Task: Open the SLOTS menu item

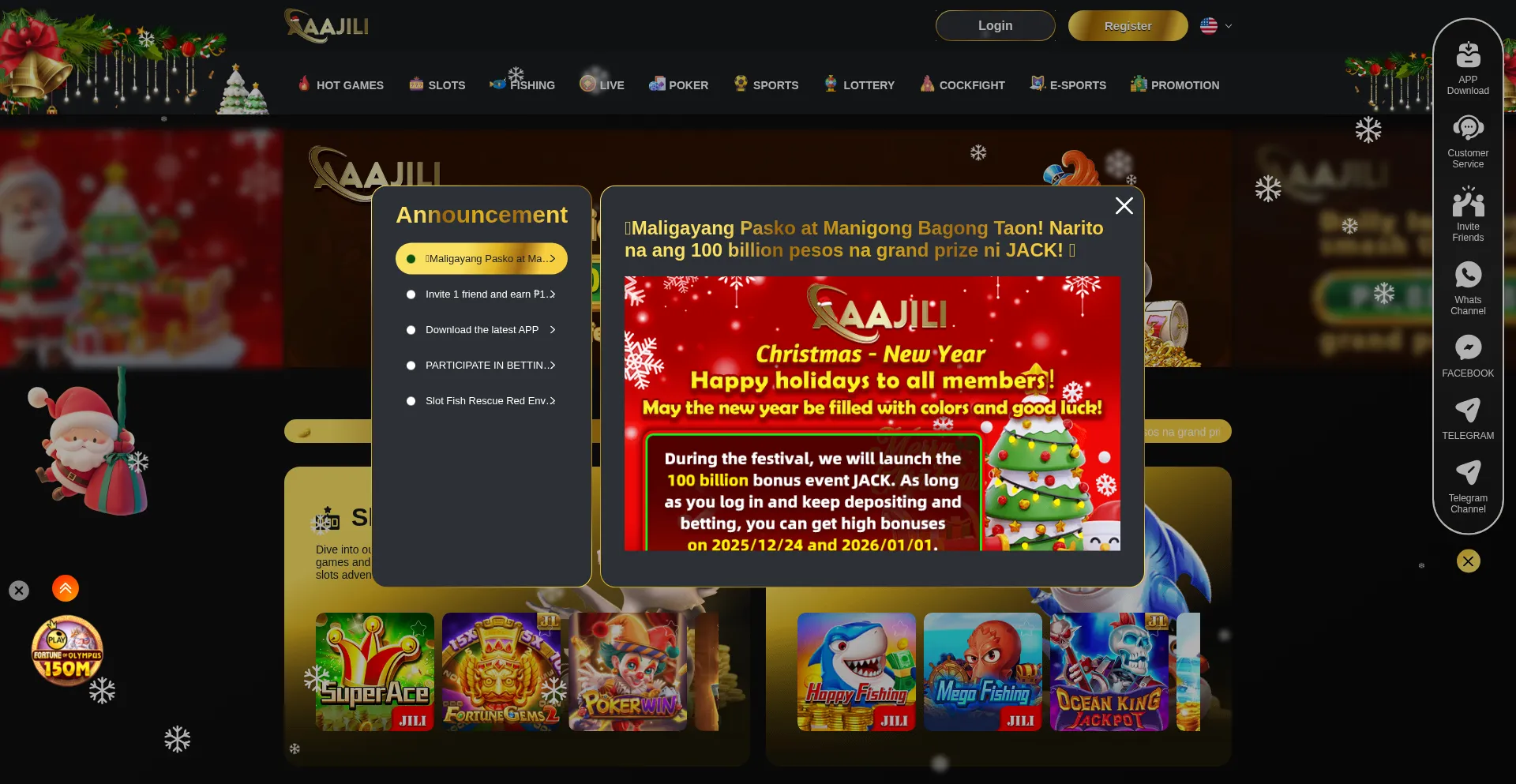Action: coord(437,85)
